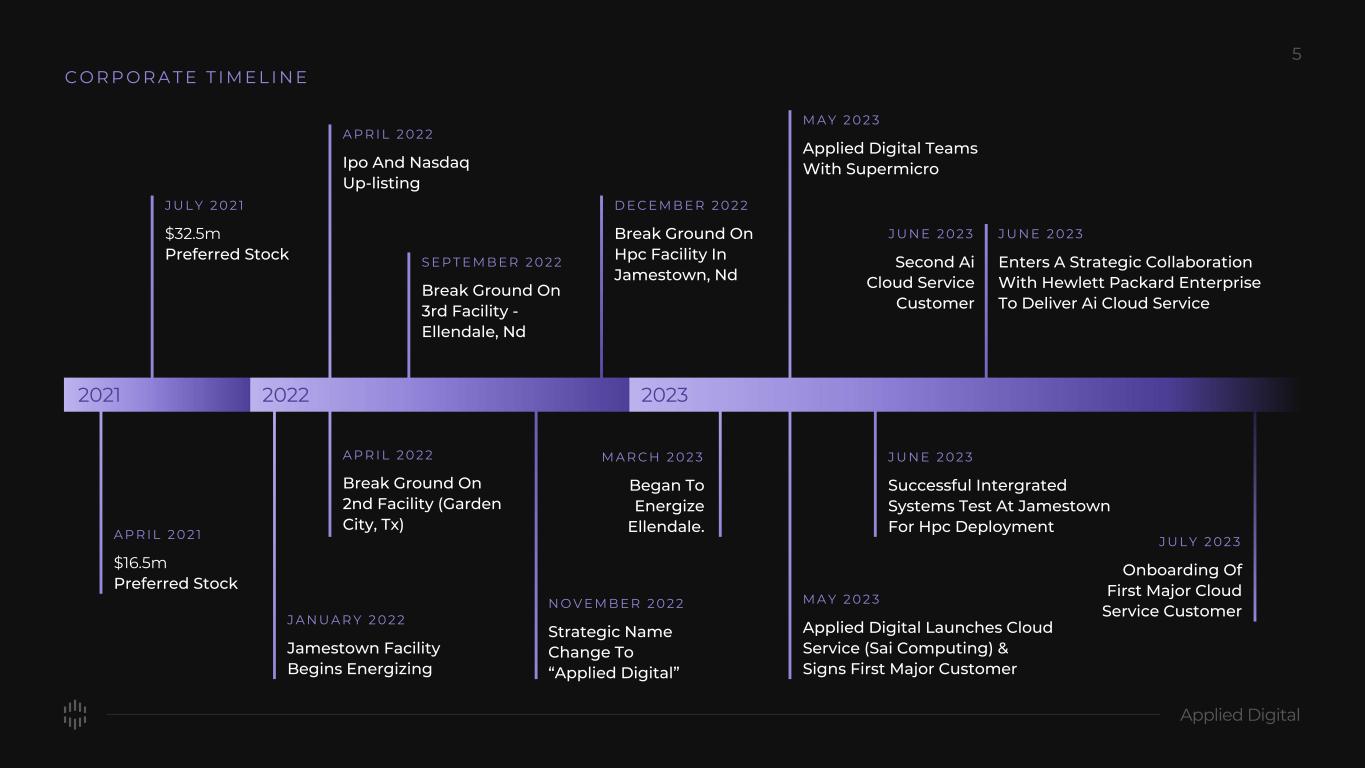Click 'Applied Digital Launches Cloud Service' text
The width and height of the screenshot is (1365, 768).
[928, 648]
